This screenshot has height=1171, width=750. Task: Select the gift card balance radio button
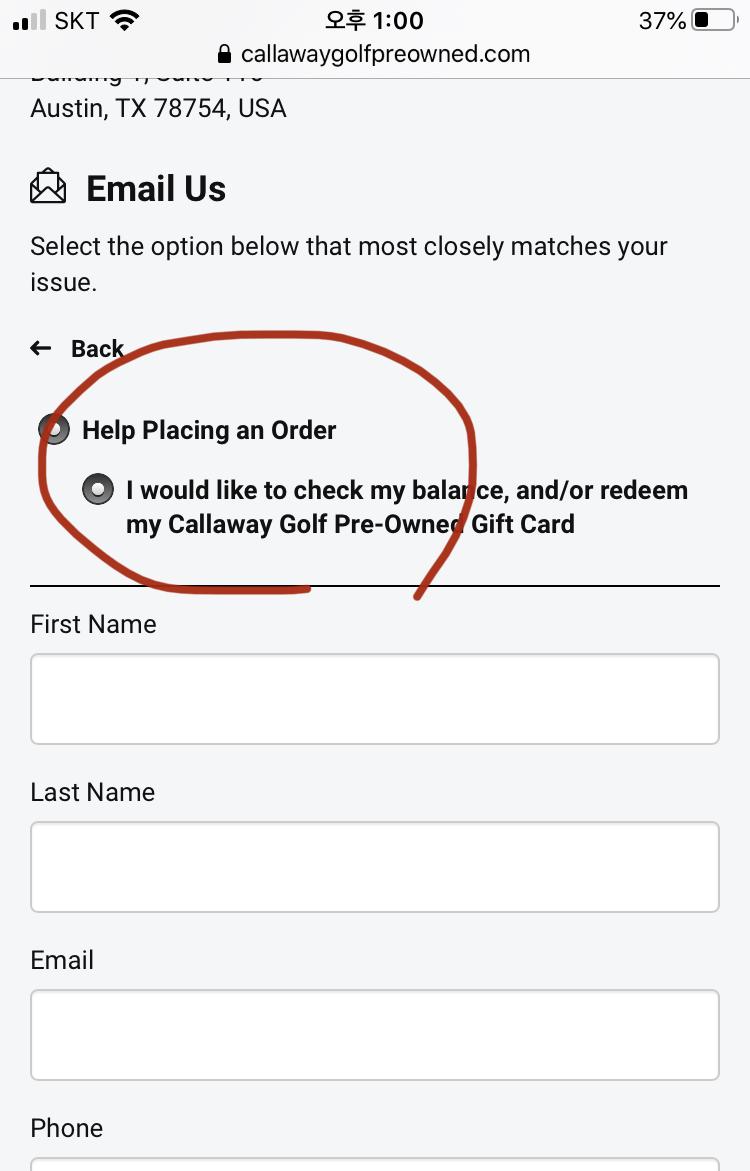click(97, 489)
